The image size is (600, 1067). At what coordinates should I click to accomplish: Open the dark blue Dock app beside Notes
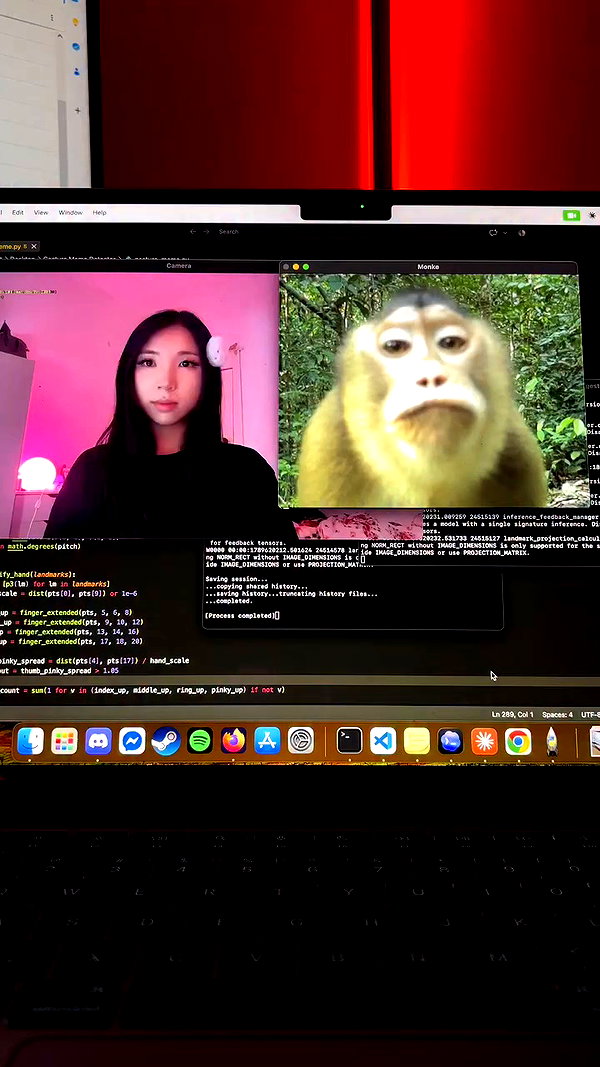click(x=450, y=740)
